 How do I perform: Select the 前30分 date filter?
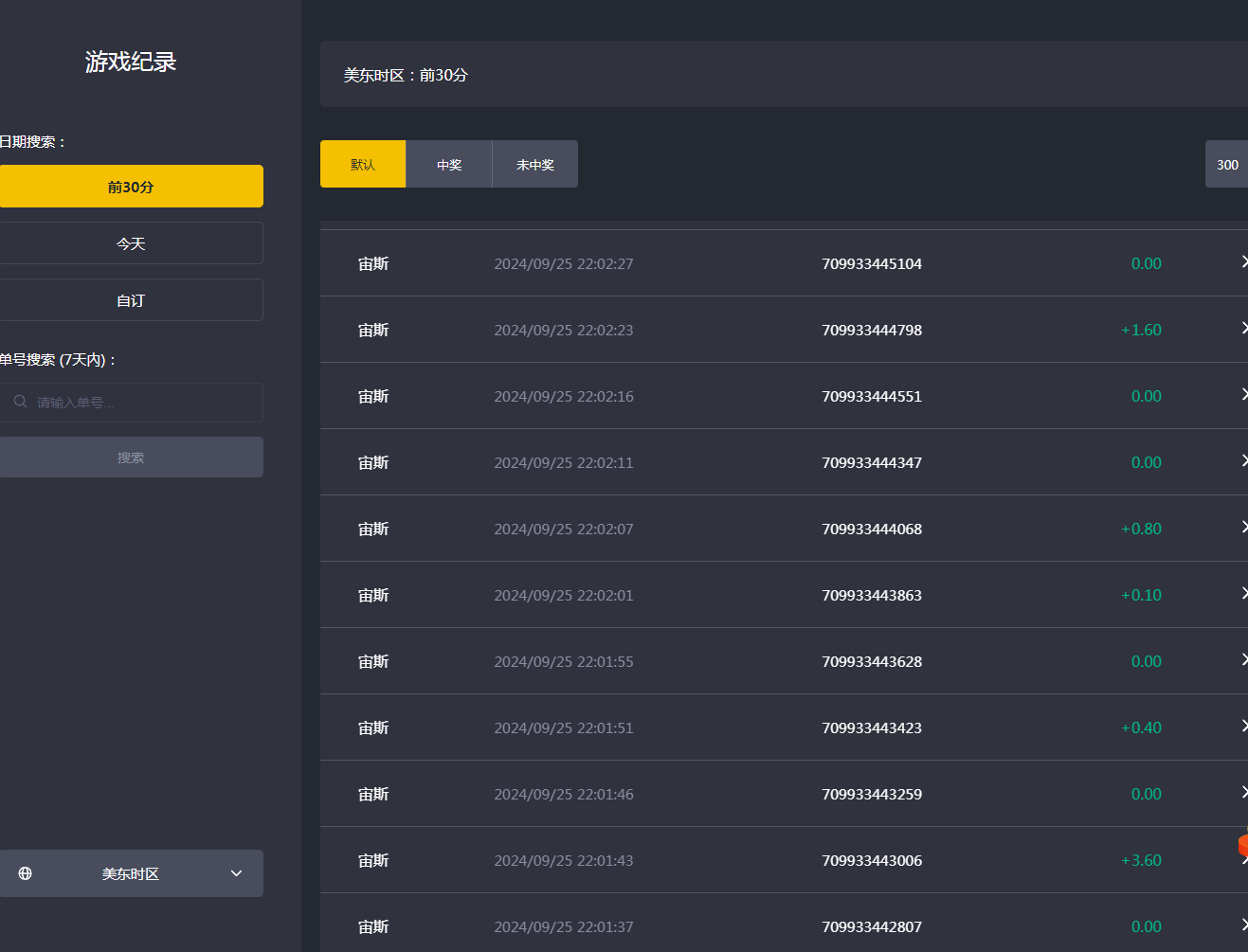[131, 187]
